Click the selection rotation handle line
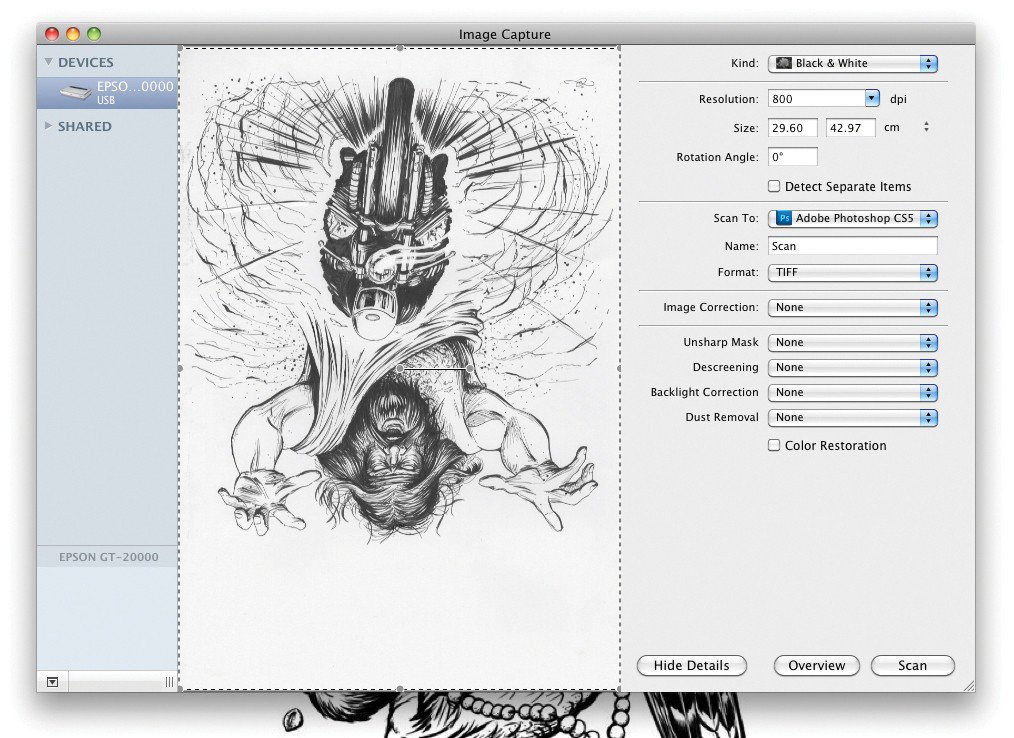Screen dimensions: 1014x738 (435, 369)
